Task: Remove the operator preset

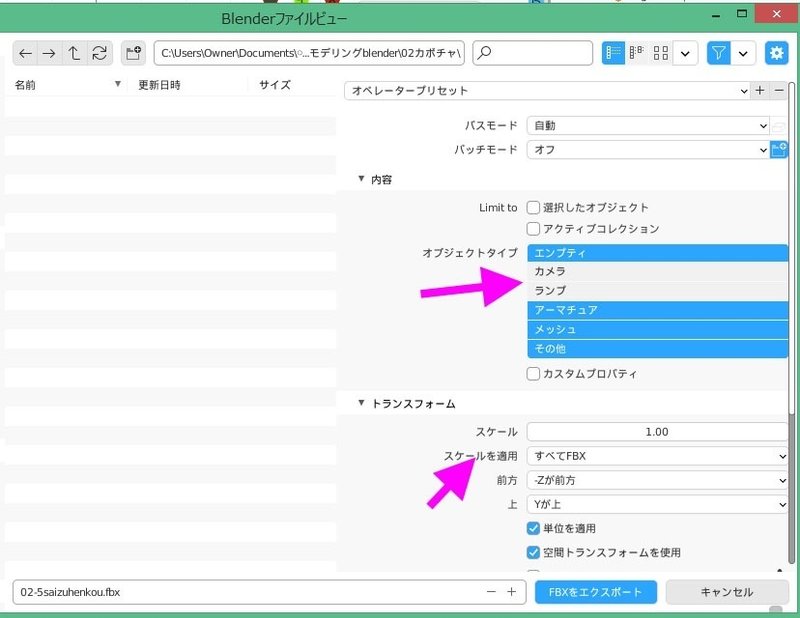Action: pyautogui.click(x=779, y=90)
